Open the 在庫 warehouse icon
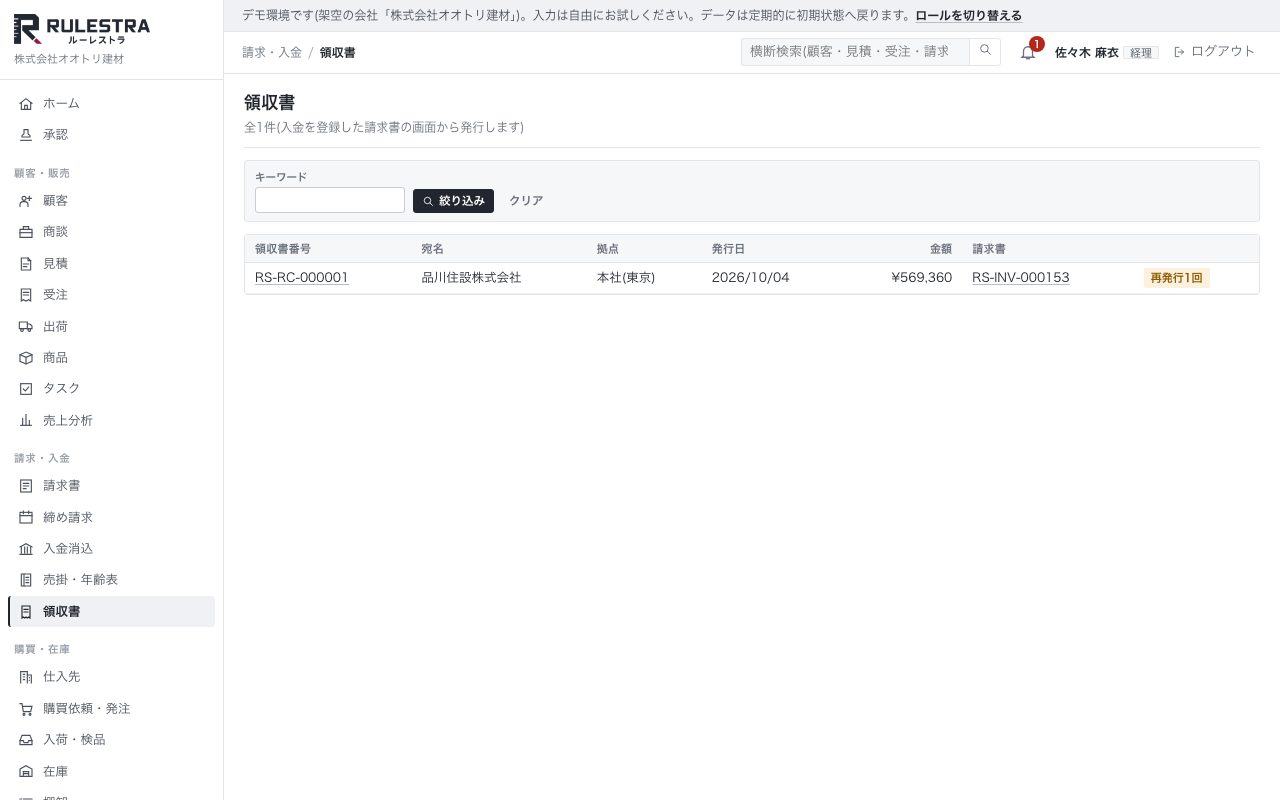1280x800 pixels. (x=26, y=772)
